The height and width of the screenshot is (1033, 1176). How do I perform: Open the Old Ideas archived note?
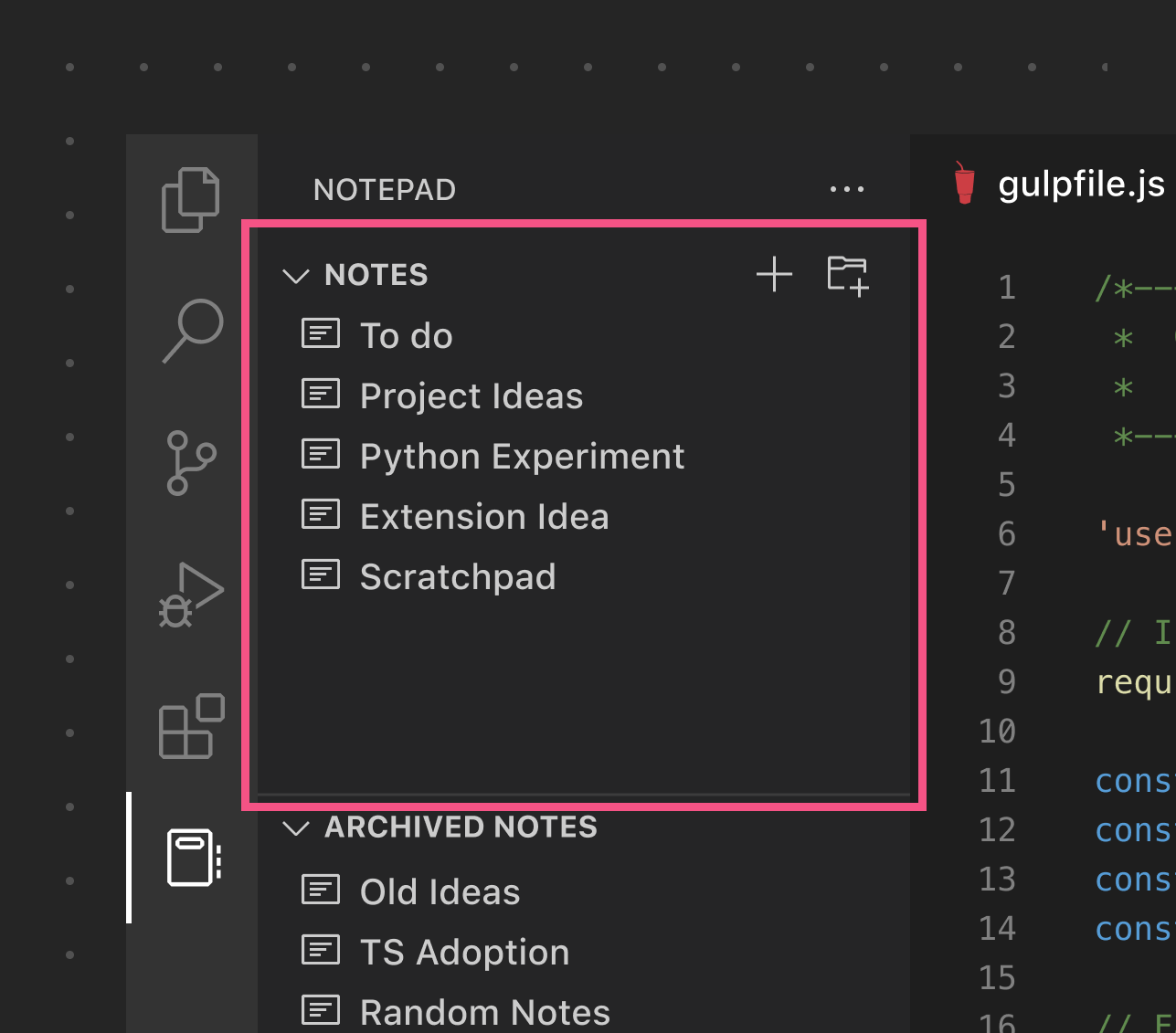point(440,891)
